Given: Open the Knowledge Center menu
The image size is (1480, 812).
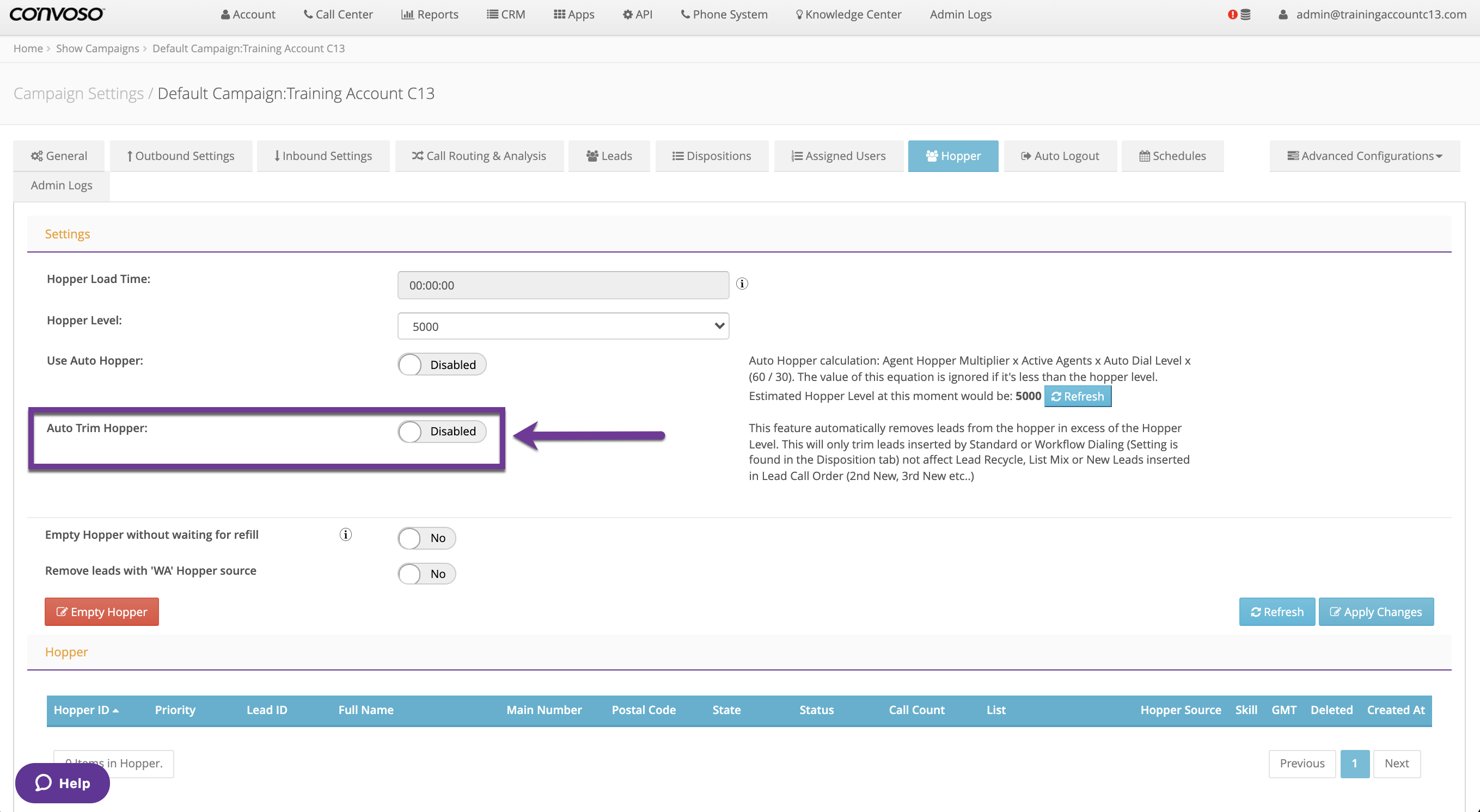Looking at the screenshot, I should pos(848,14).
